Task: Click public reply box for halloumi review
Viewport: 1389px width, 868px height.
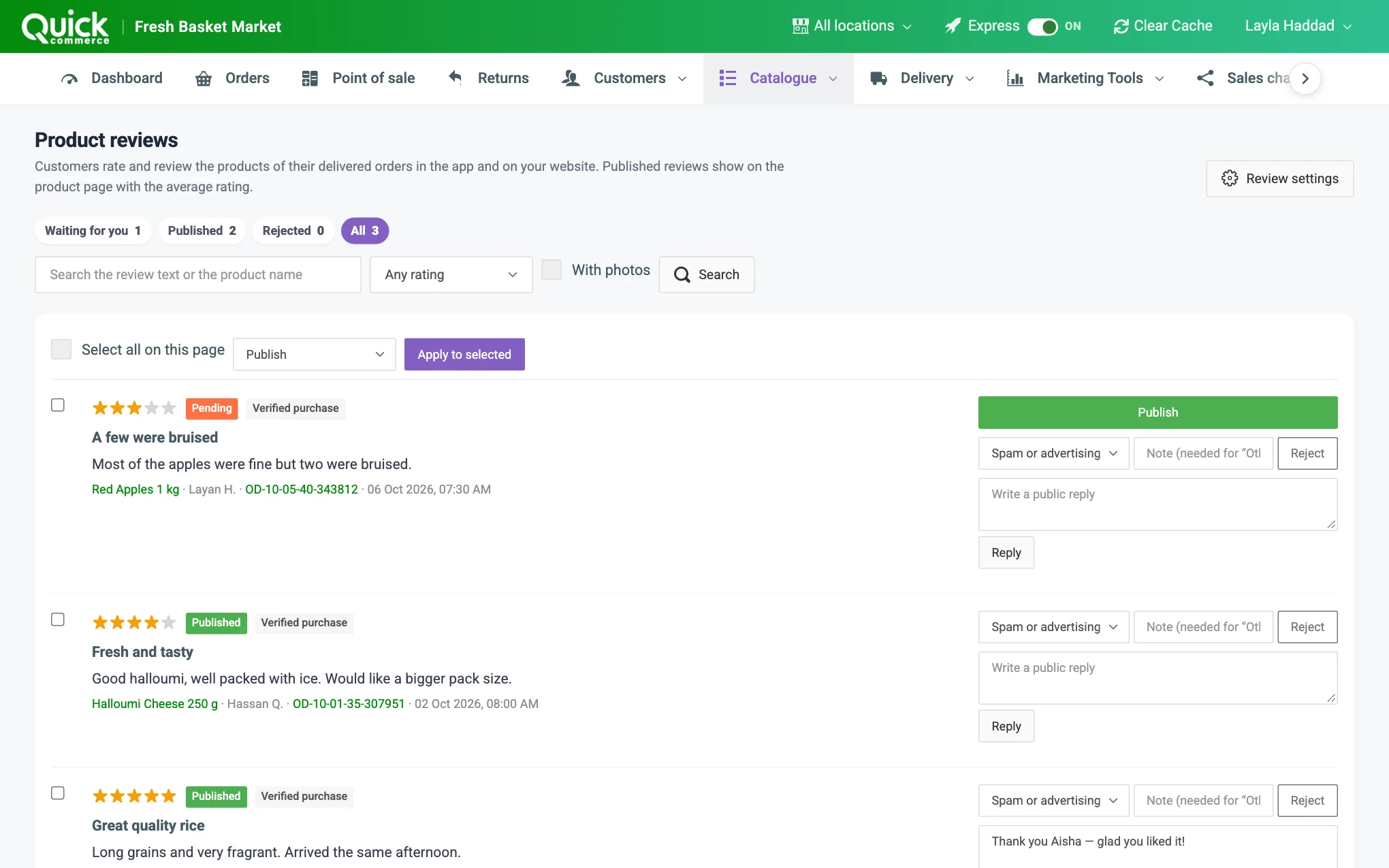Action: pyautogui.click(x=1157, y=678)
